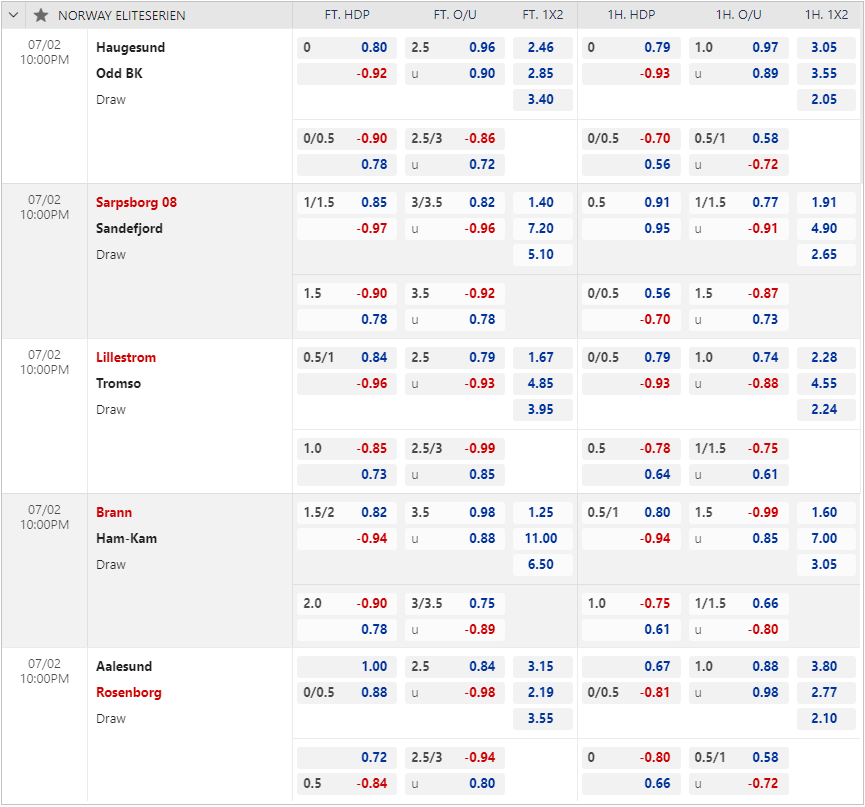Viewport: 865px width, 807px height.
Task: Pick Lillestrom FT 1X2 odds 1.67
Action: point(542,357)
